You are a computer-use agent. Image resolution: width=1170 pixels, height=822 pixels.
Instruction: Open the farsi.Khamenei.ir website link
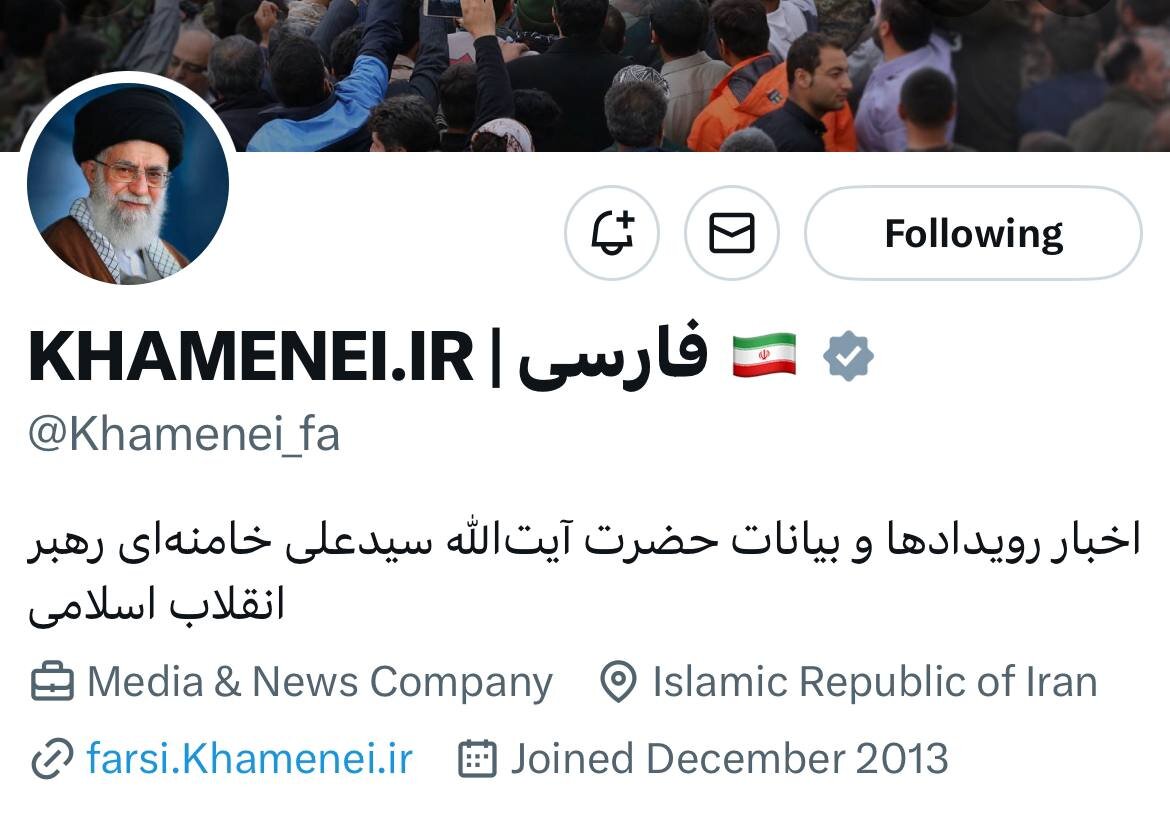point(249,759)
